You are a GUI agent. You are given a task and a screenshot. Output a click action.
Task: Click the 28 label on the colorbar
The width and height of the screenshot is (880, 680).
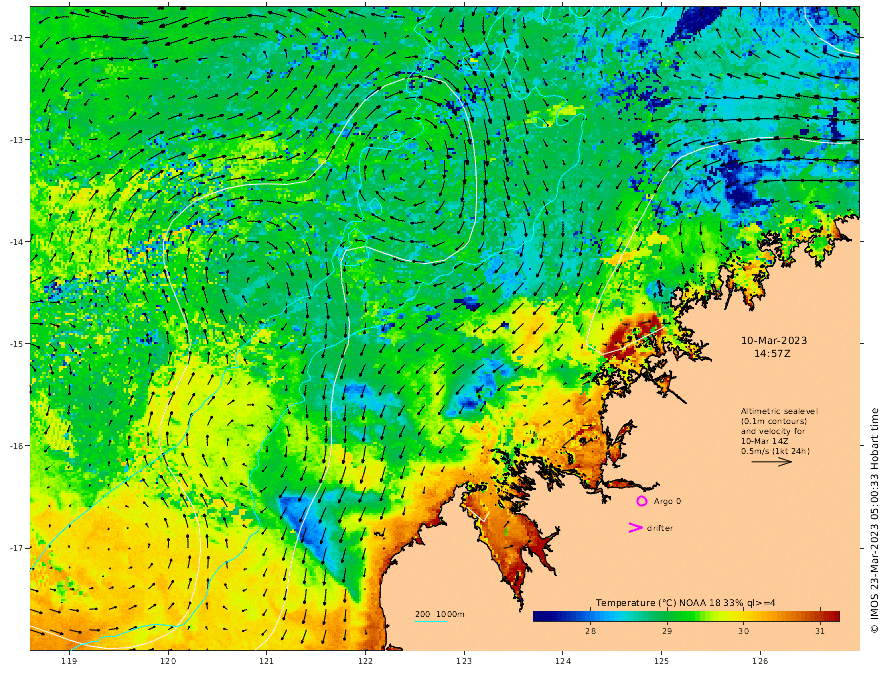click(590, 631)
